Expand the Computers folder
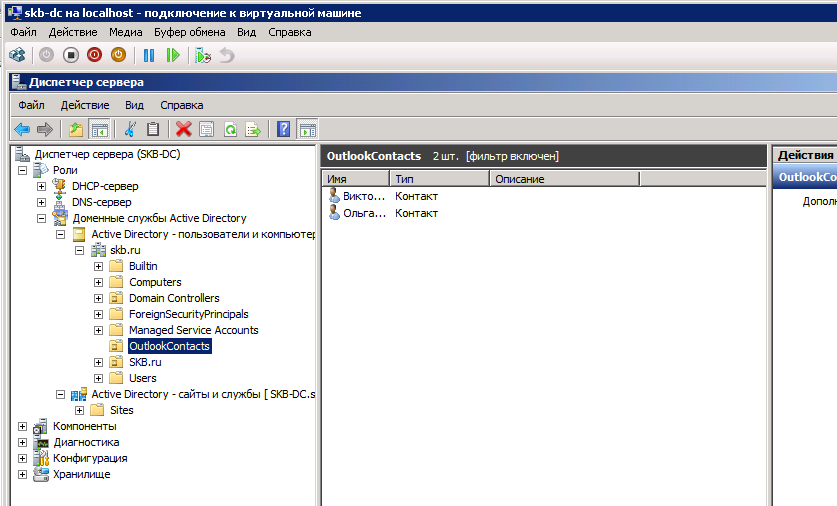Screen dimensions: 837x506 [98, 282]
